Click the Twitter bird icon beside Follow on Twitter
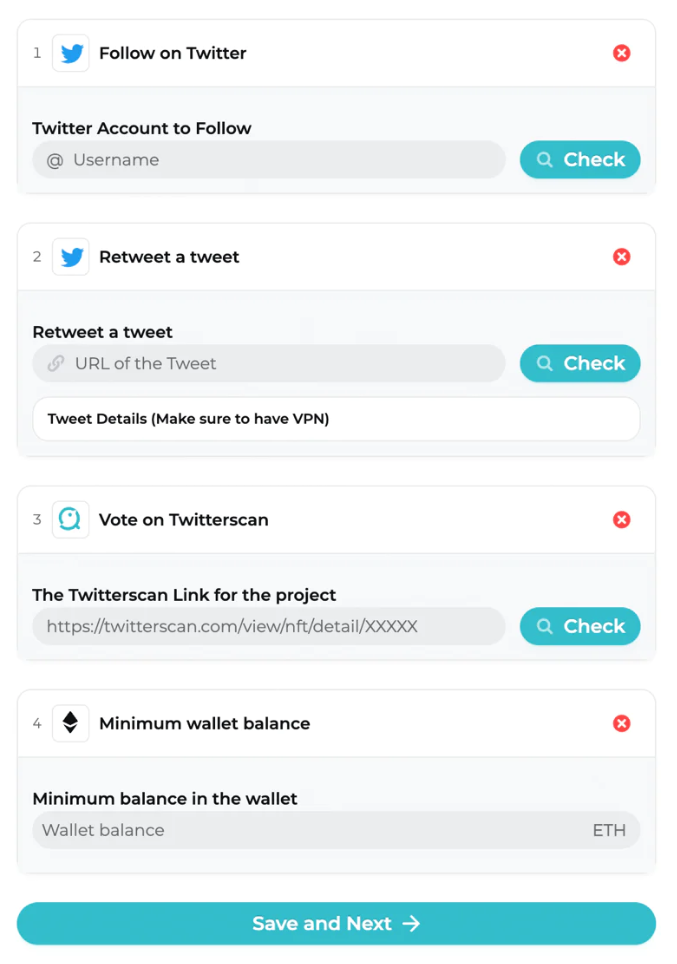Image resolution: width=677 pixels, height=964 pixels. [71, 53]
